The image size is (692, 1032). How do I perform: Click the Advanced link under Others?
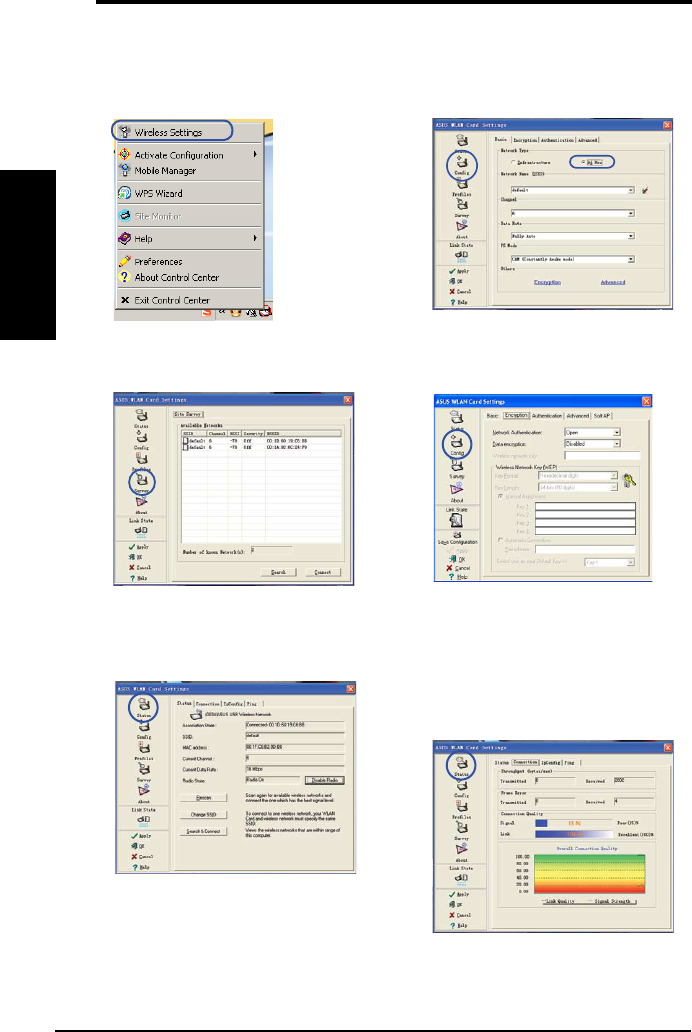point(612,282)
